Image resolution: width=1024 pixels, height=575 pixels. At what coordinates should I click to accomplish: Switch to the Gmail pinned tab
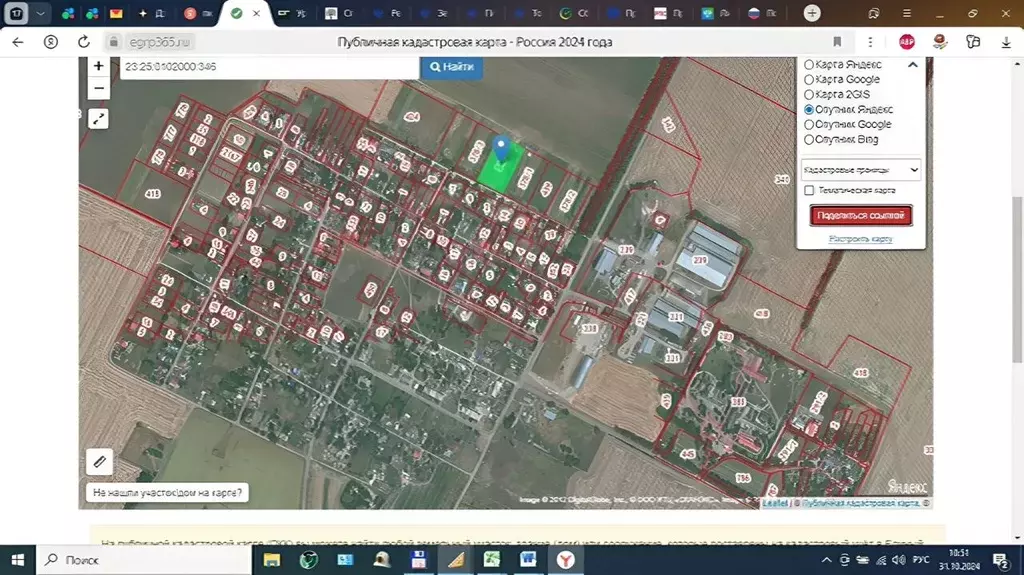click(x=116, y=13)
